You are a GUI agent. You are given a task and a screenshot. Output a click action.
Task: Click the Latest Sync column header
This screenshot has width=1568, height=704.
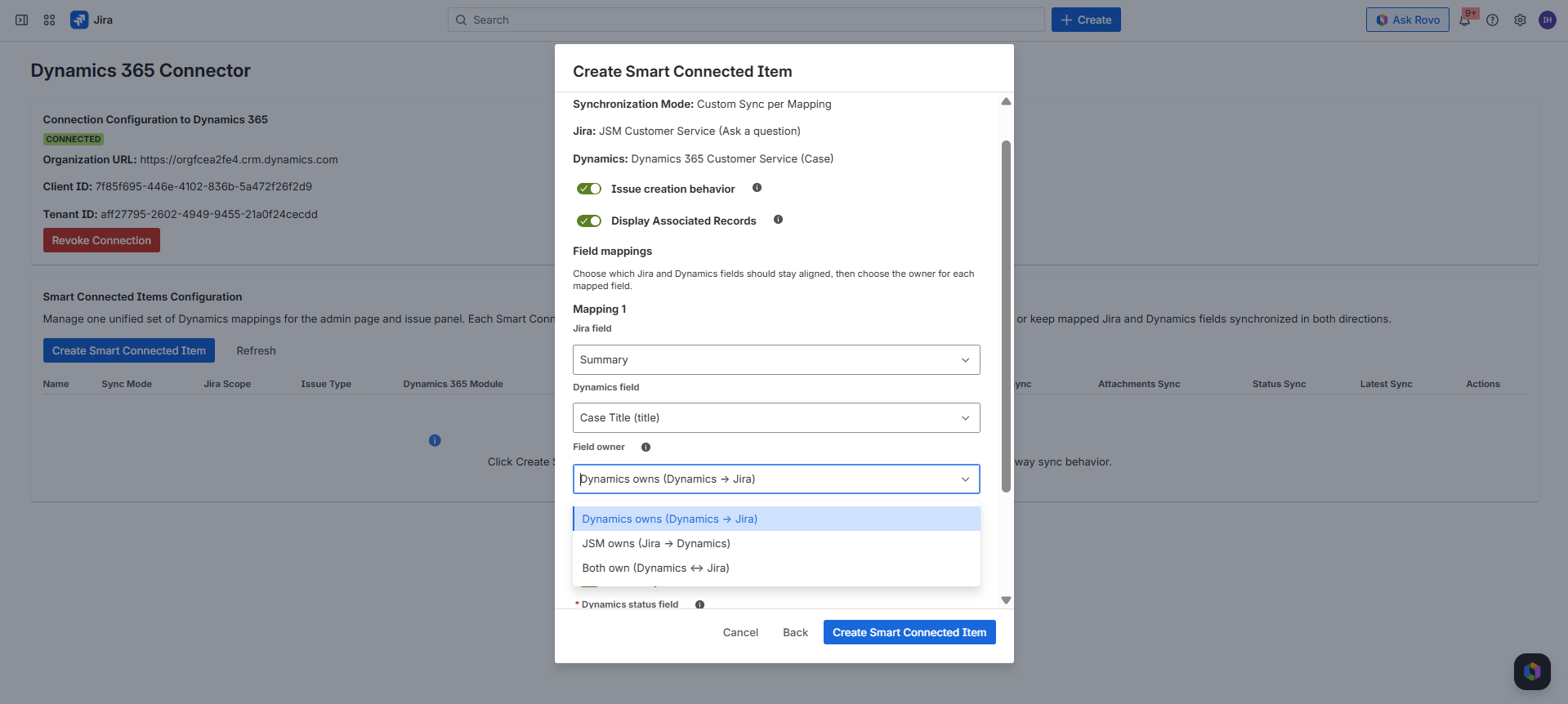pos(1386,384)
